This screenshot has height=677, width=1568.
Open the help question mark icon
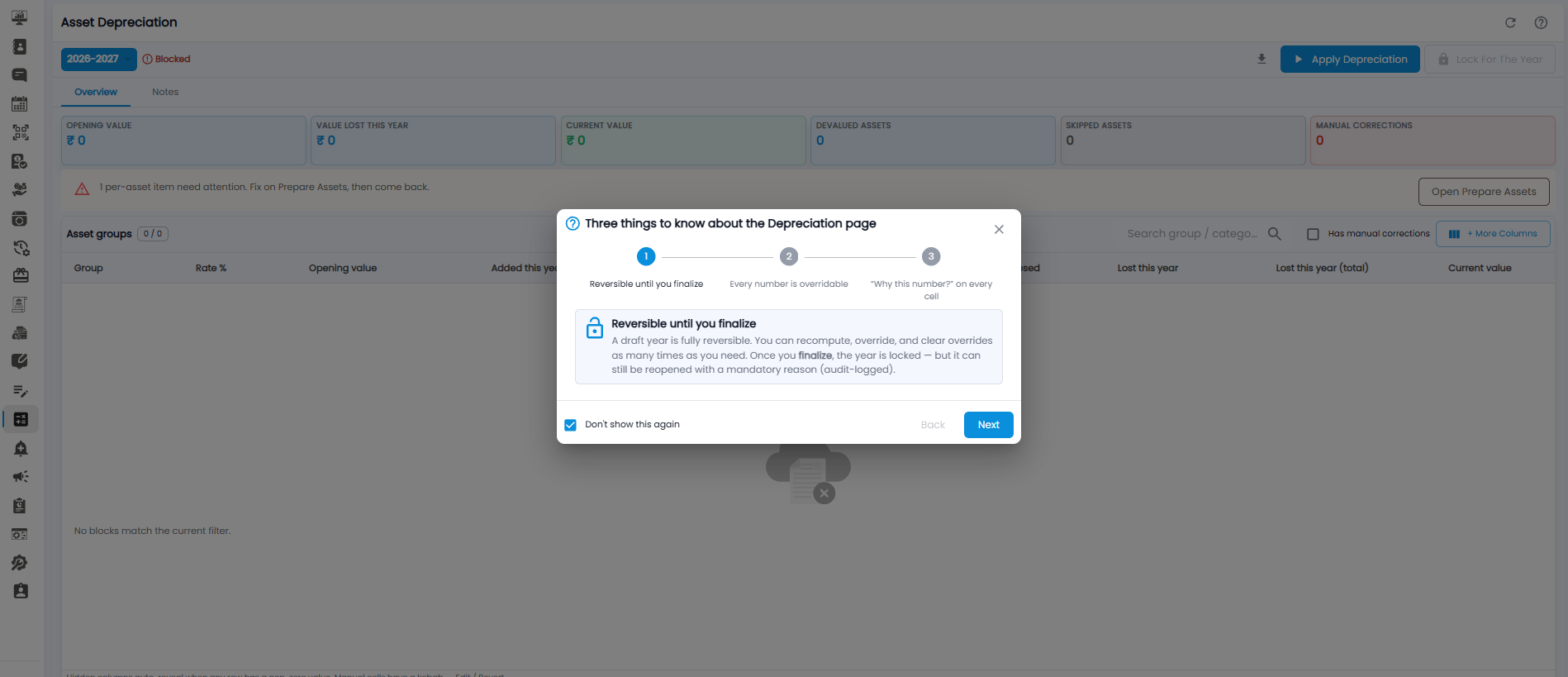[1541, 22]
